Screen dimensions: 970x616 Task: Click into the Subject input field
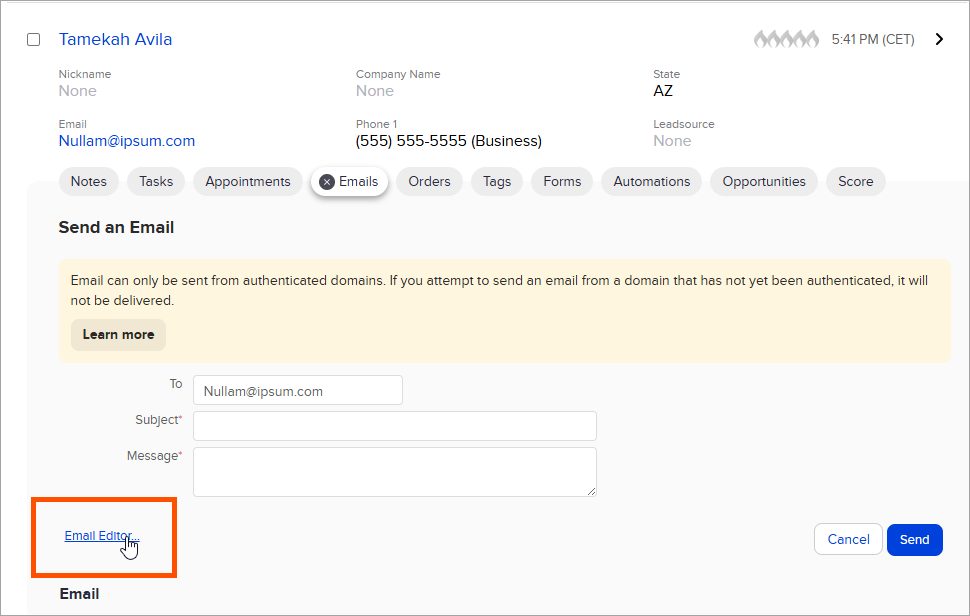(394, 426)
